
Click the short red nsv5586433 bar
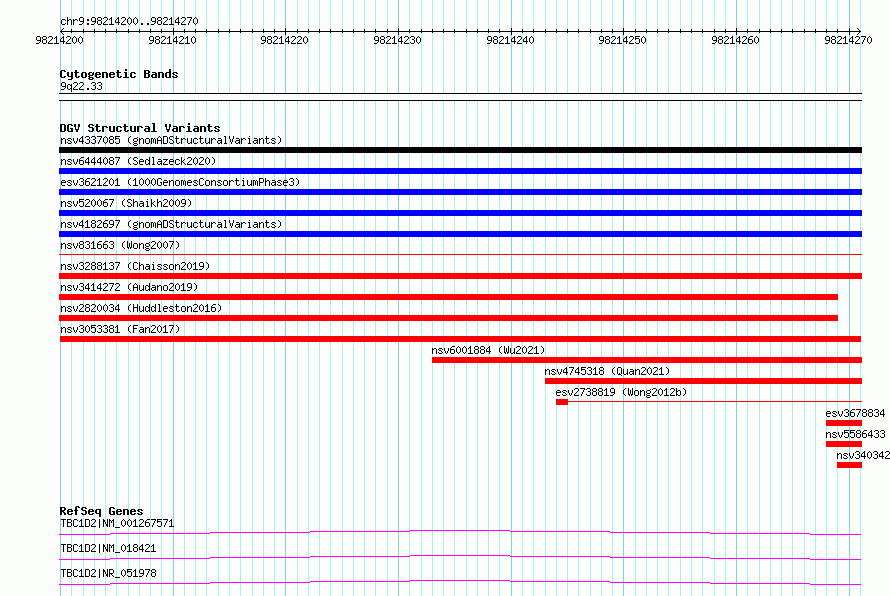pos(844,444)
